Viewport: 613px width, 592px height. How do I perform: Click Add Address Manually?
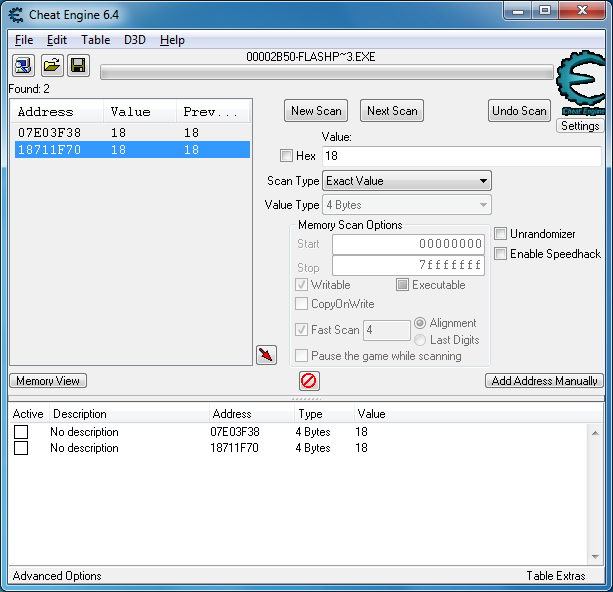[x=544, y=381]
